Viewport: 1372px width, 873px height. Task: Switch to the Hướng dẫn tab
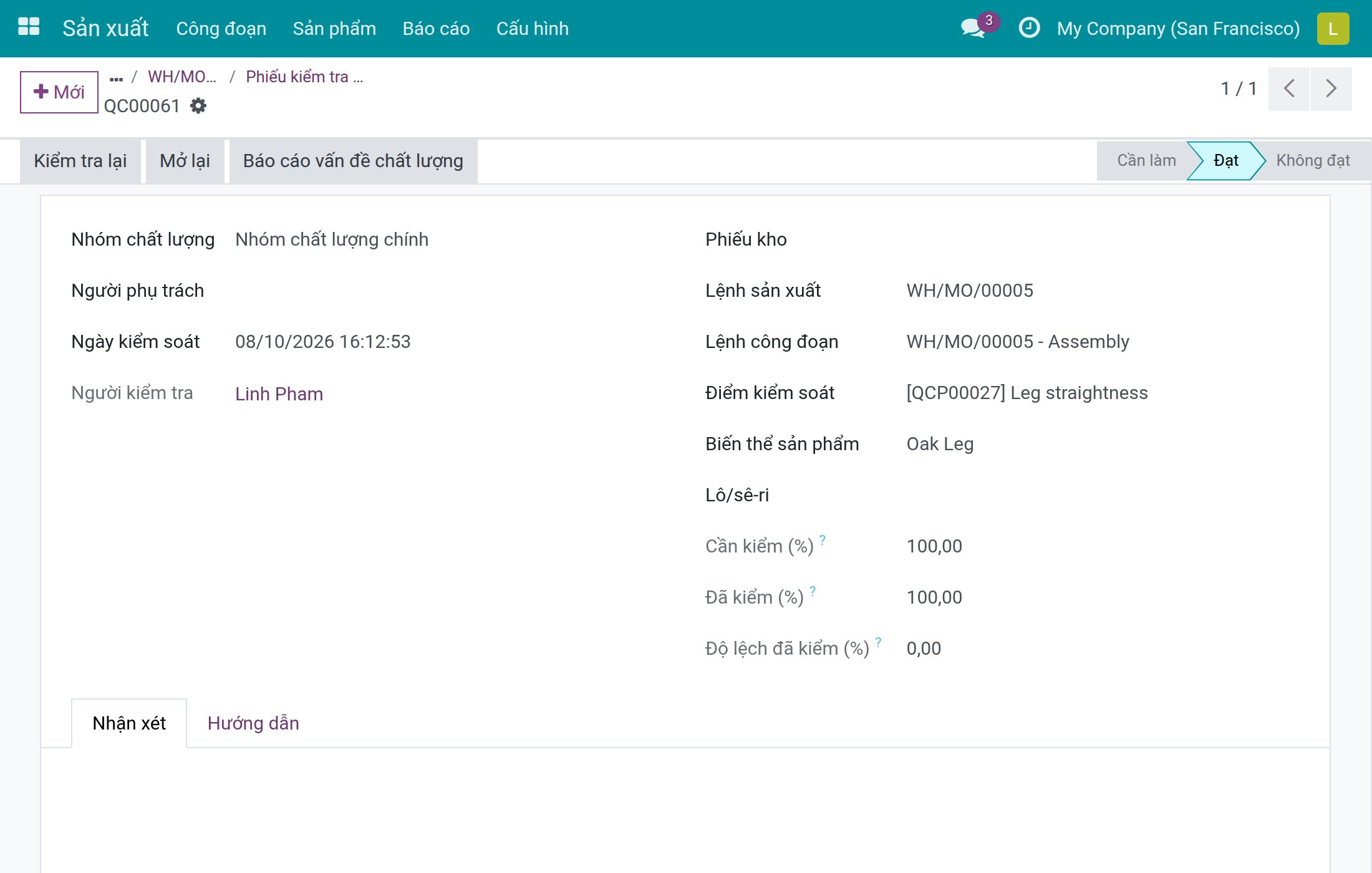coord(253,723)
